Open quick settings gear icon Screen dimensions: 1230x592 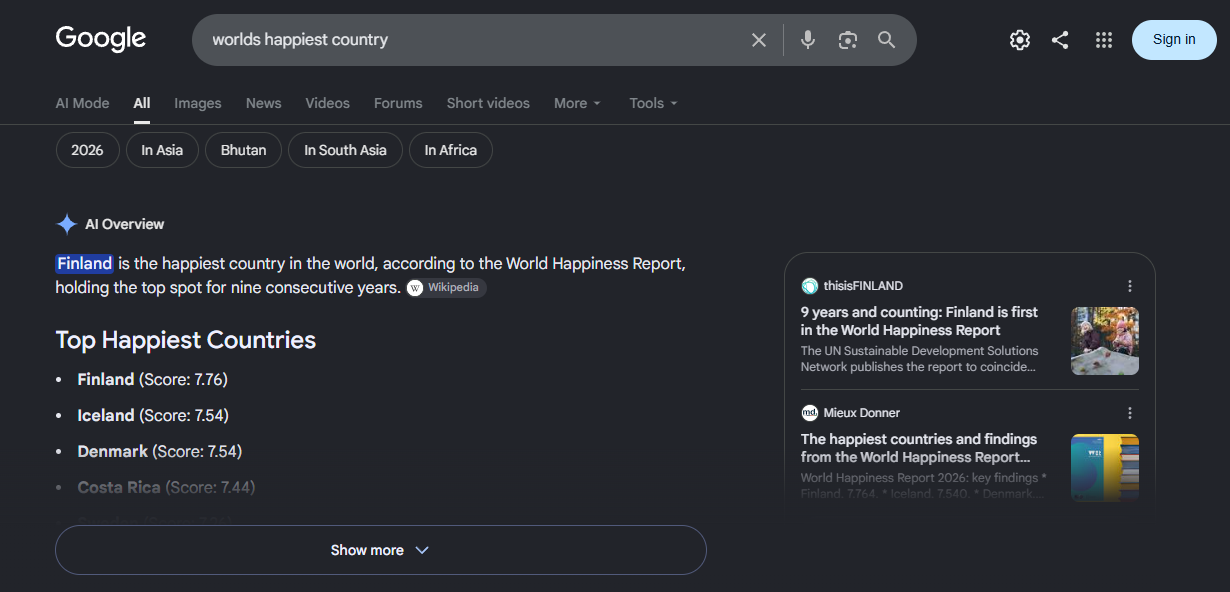pos(1020,40)
